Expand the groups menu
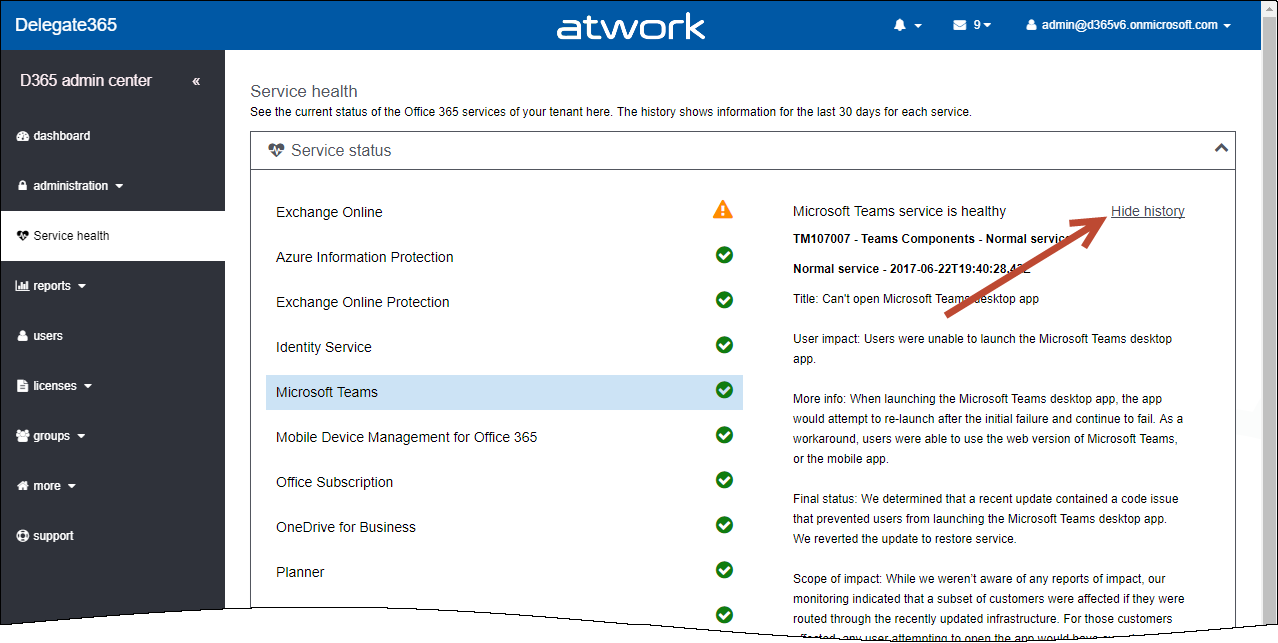Image resolution: width=1278 pixels, height=643 pixels. (x=50, y=436)
